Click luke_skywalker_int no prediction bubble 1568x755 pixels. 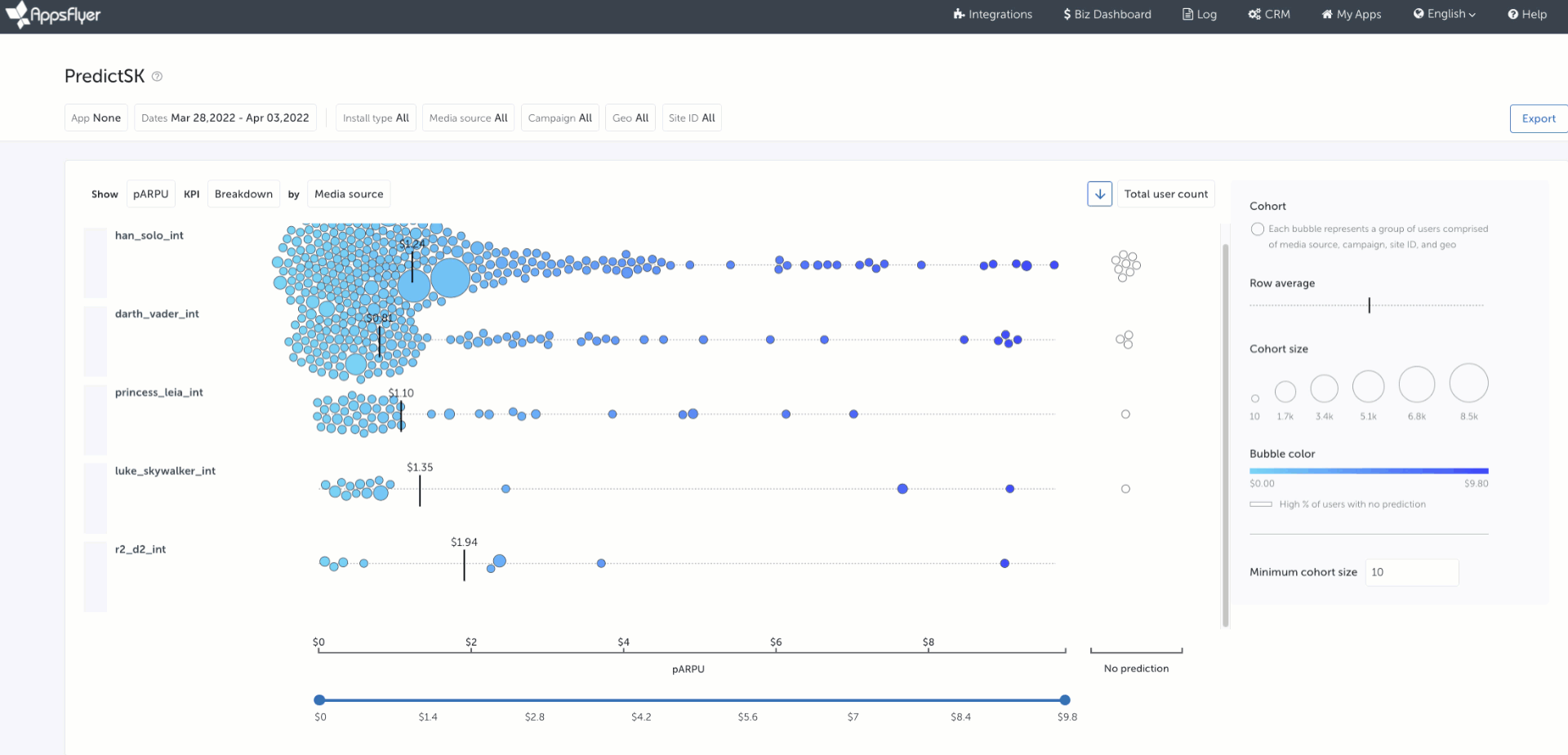tap(1125, 489)
